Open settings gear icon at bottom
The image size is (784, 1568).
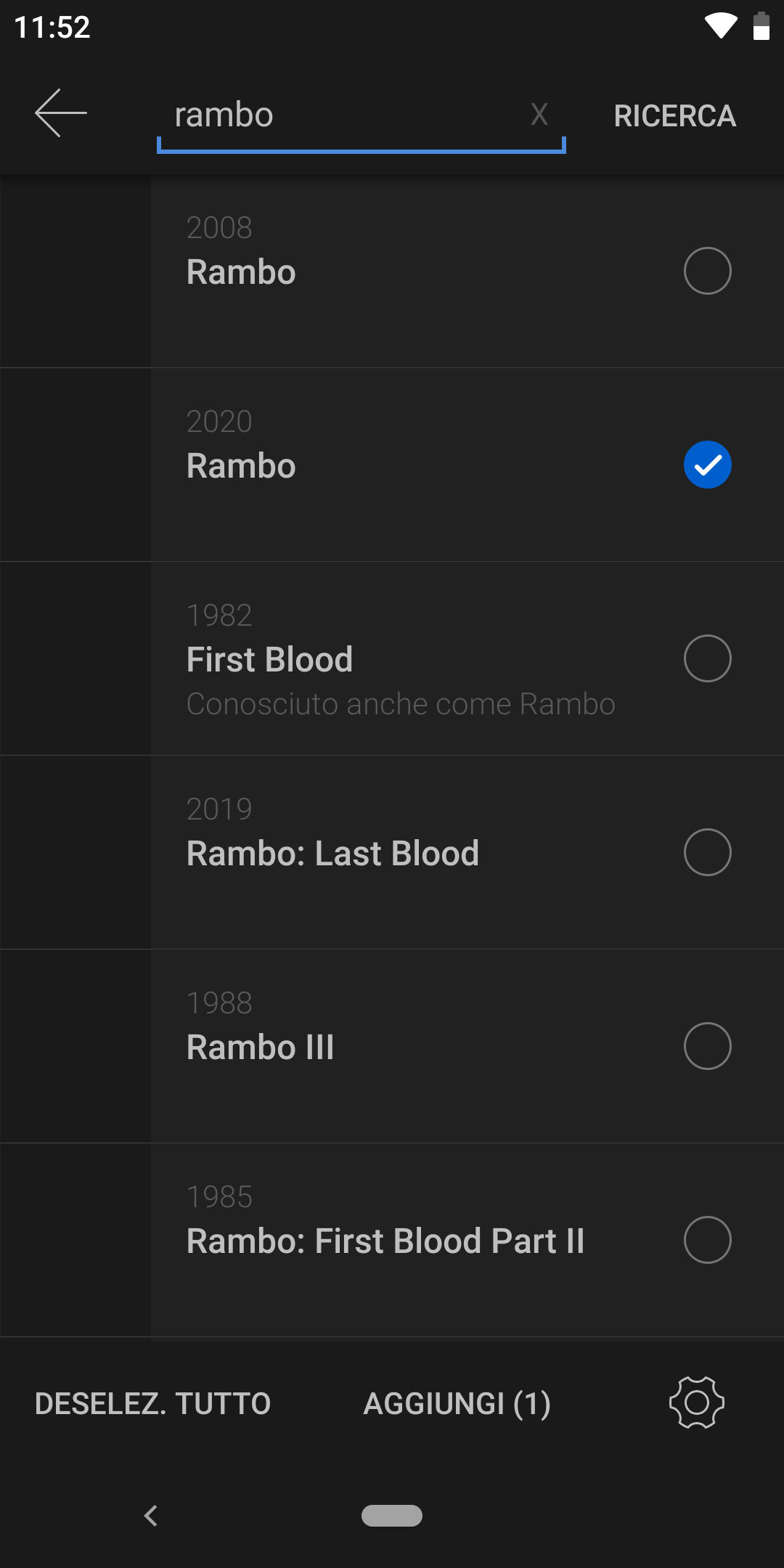coord(697,1402)
